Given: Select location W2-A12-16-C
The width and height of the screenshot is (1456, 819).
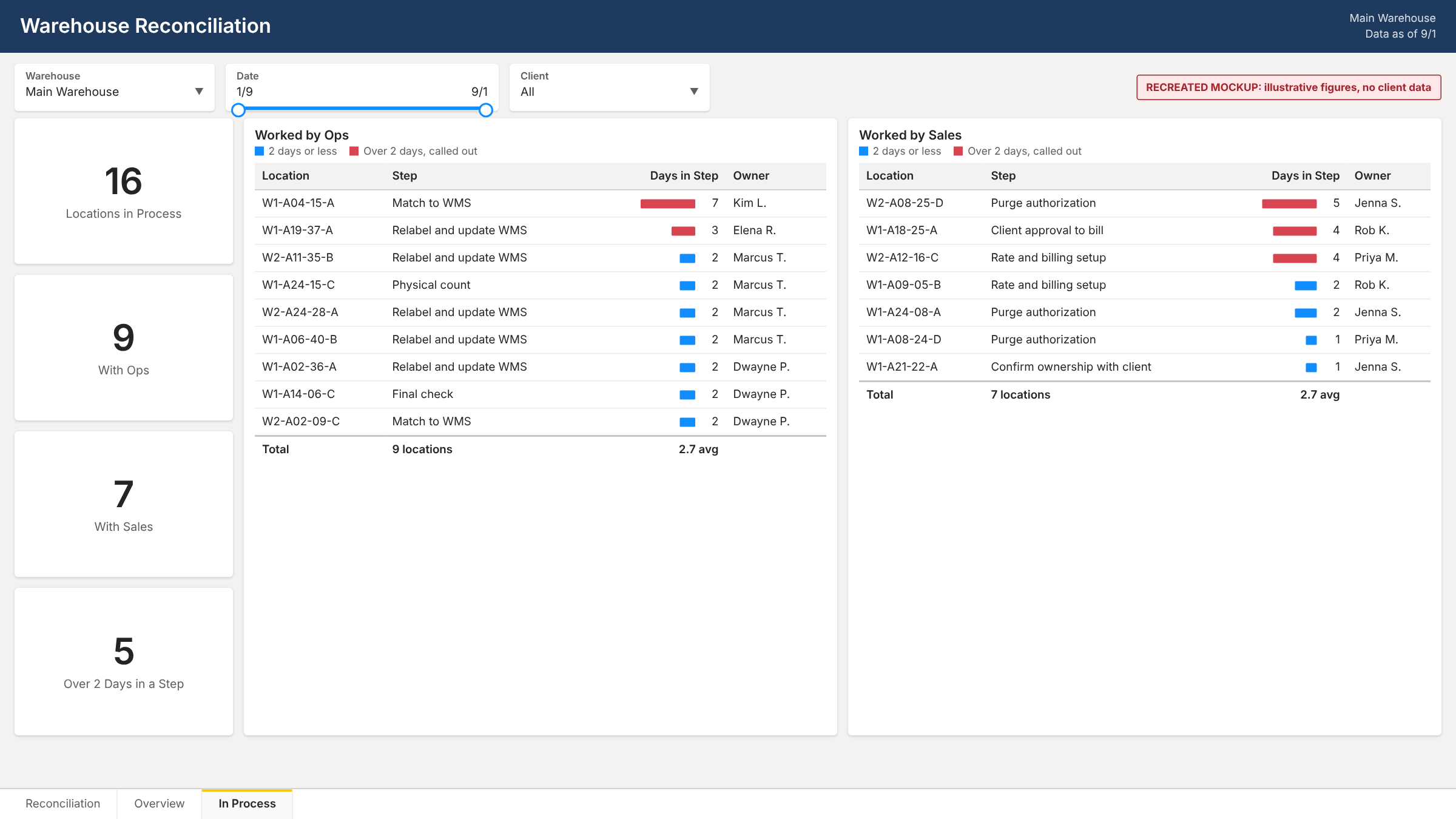Looking at the screenshot, I should tap(902, 257).
